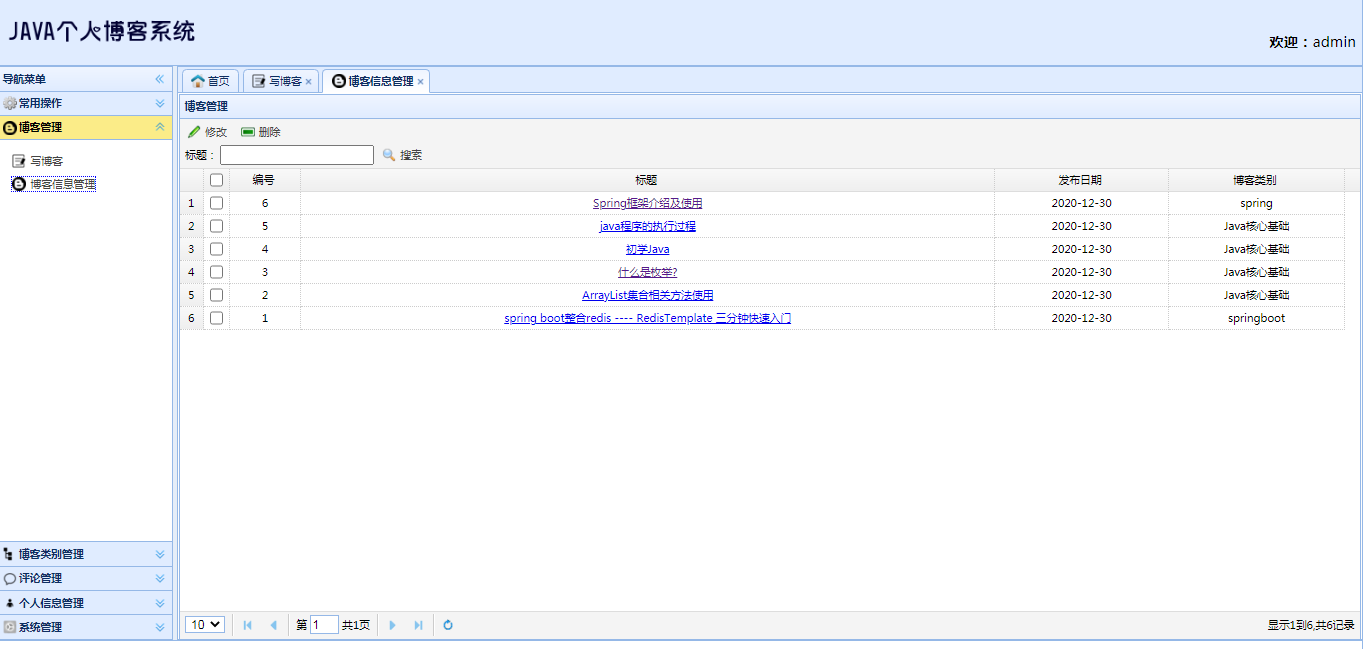Open the ArrayList集合相关方法使用 blog link
This screenshot has width=1363, height=649.
point(648,295)
